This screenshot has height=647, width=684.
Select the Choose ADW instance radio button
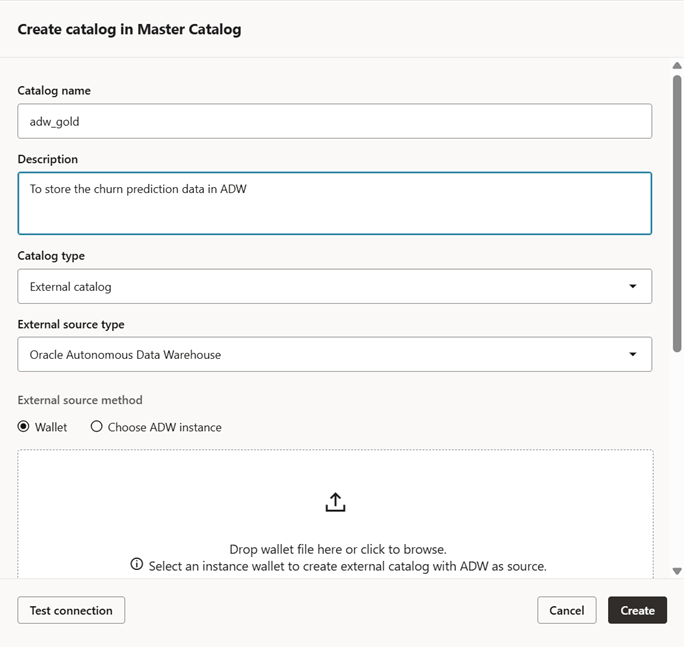point(97,427)
